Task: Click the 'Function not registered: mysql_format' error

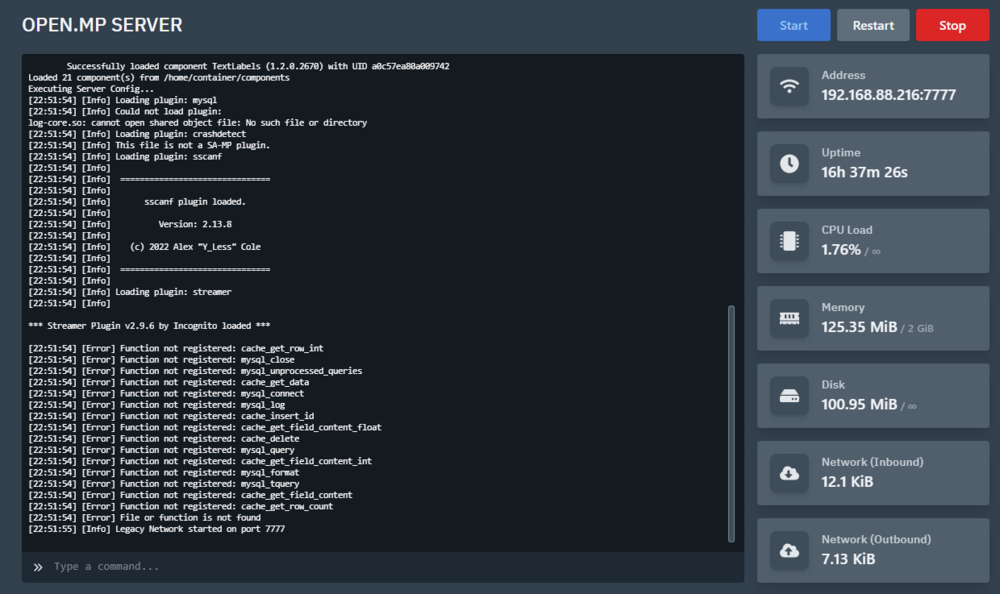Action: [x=163, y=472]
